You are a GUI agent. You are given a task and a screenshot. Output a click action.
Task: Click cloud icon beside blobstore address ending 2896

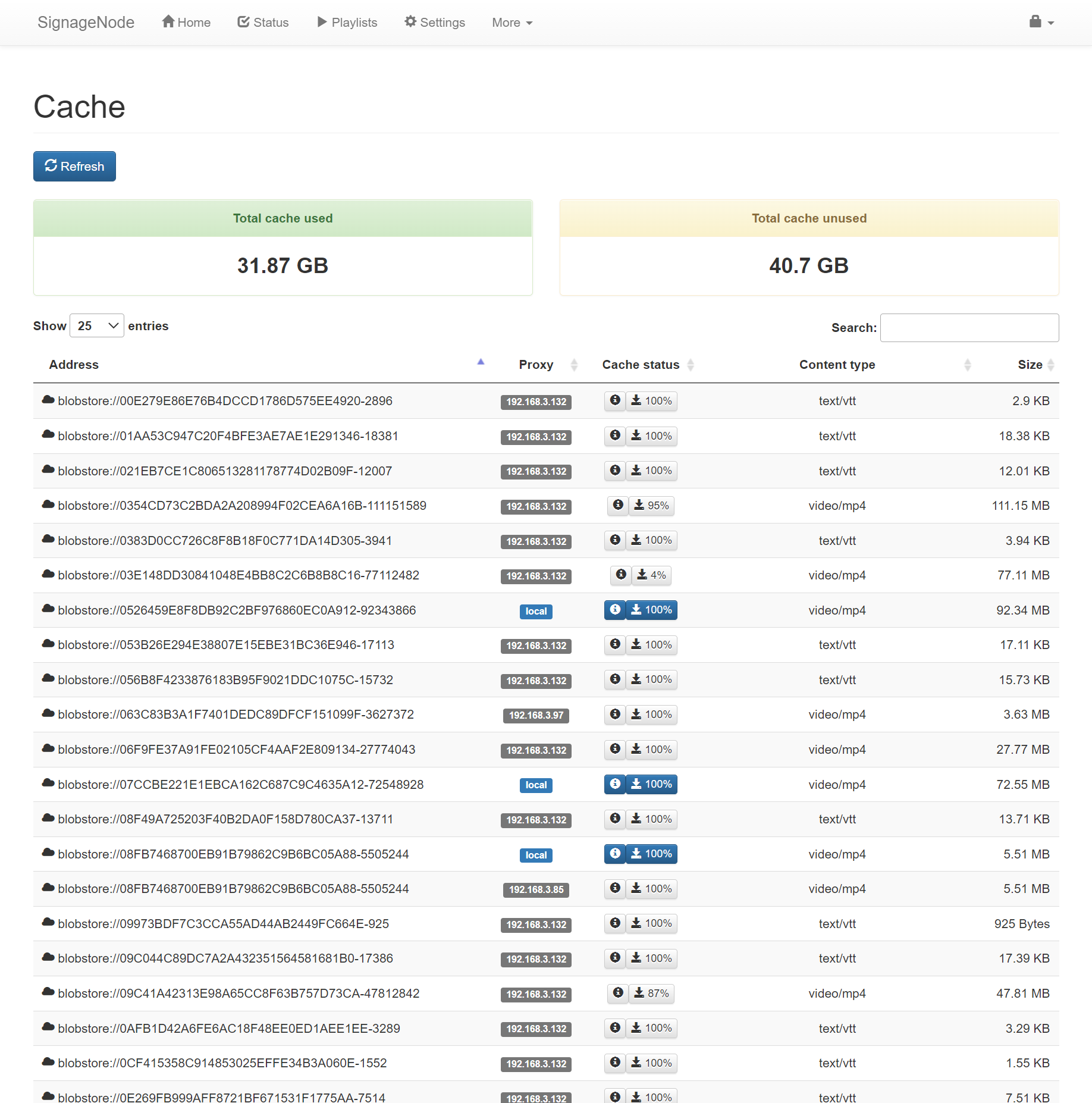[48, 400]
